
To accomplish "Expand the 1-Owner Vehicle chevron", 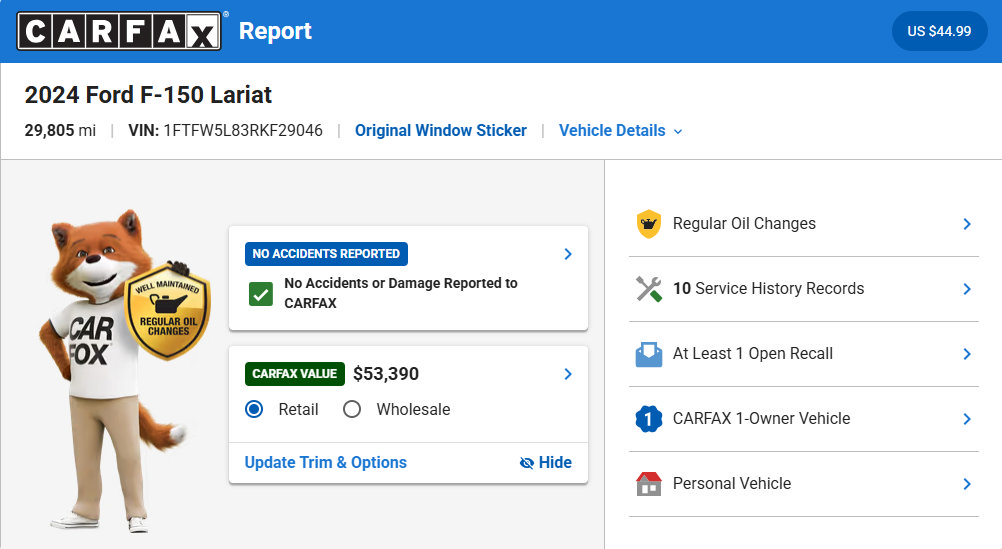I will click(967, 419).
